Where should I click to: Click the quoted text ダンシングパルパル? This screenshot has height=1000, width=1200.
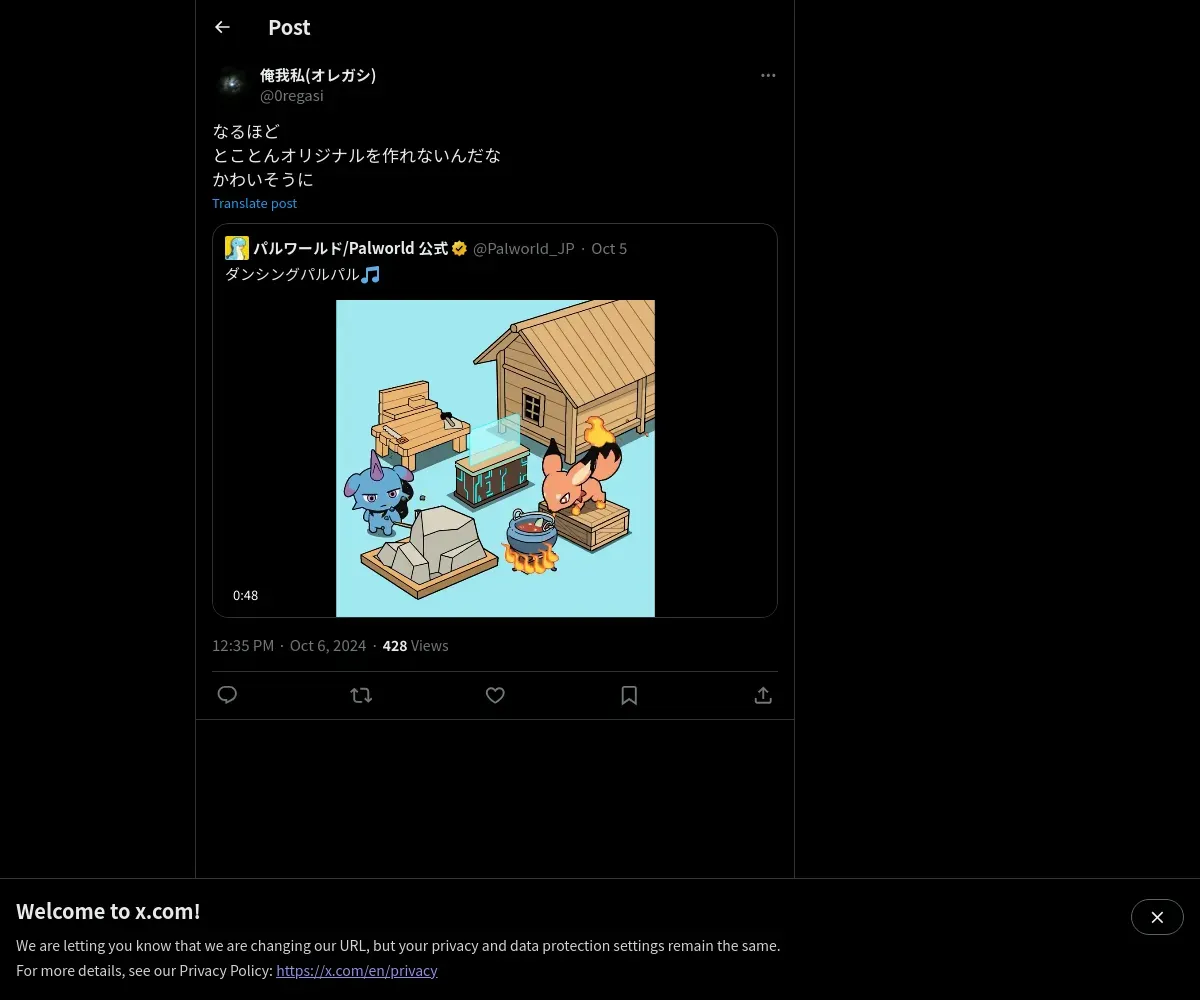[x=292, y=274]
